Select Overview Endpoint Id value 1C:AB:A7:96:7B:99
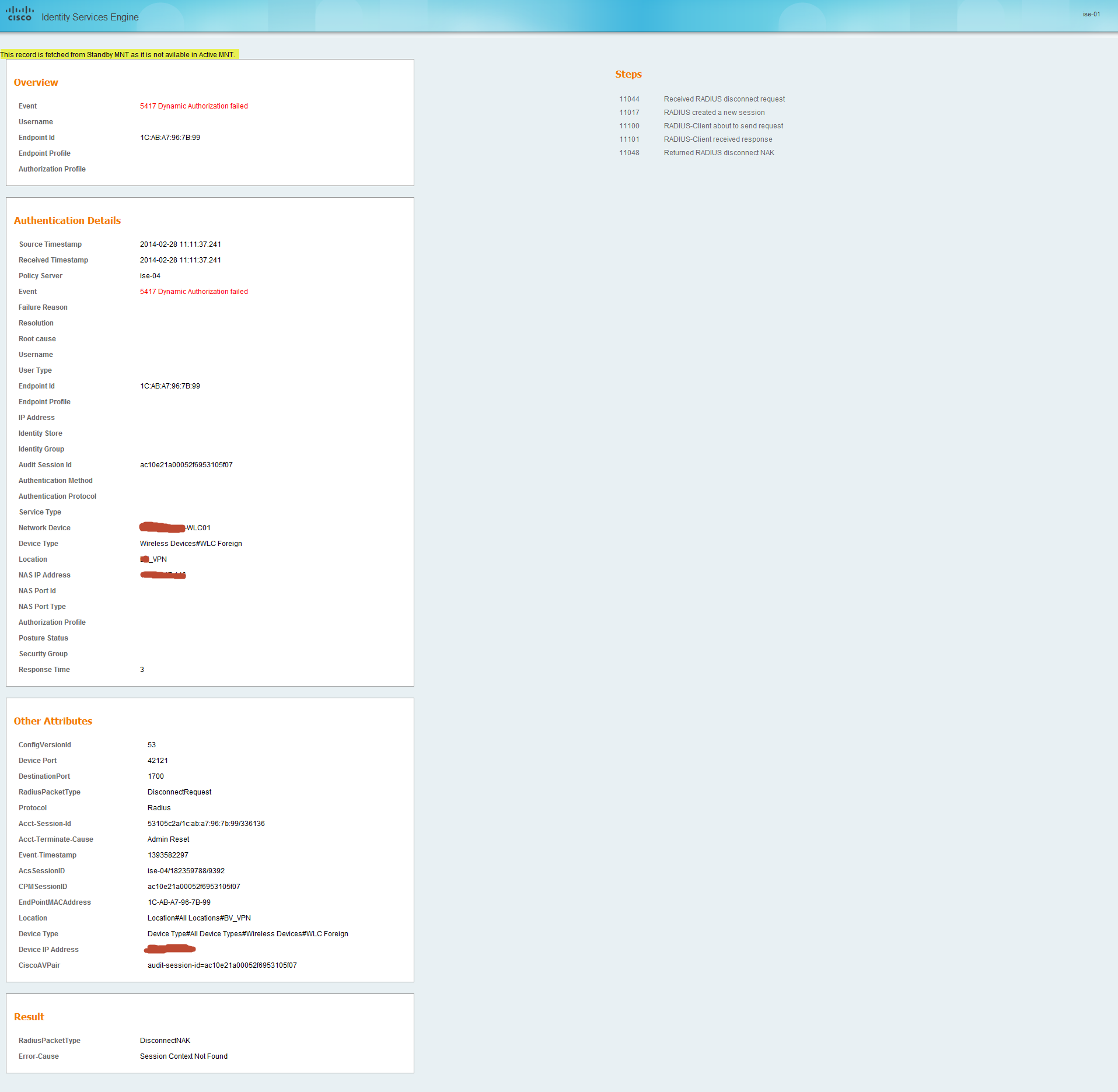The height and width of the screenshot is (1092, 1118). [170, 138]
